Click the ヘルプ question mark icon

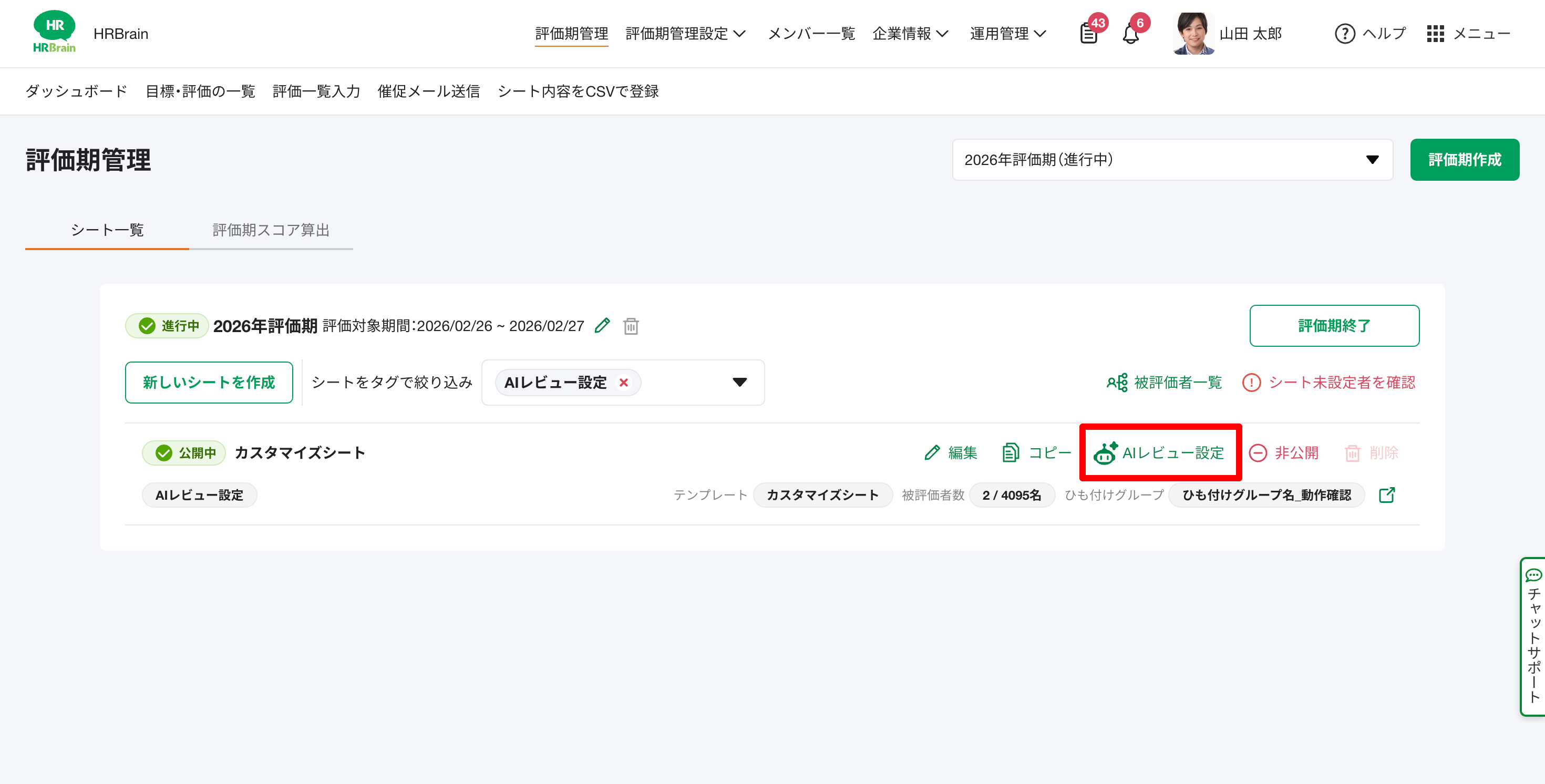tap(1345, 34)
